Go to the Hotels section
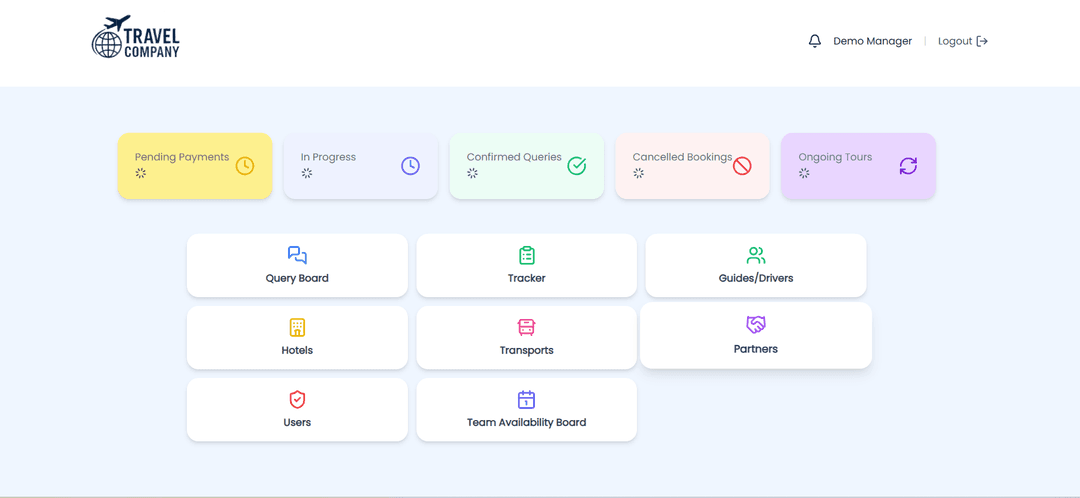Screen dimensions: 1080x498 tap(297, 338)
